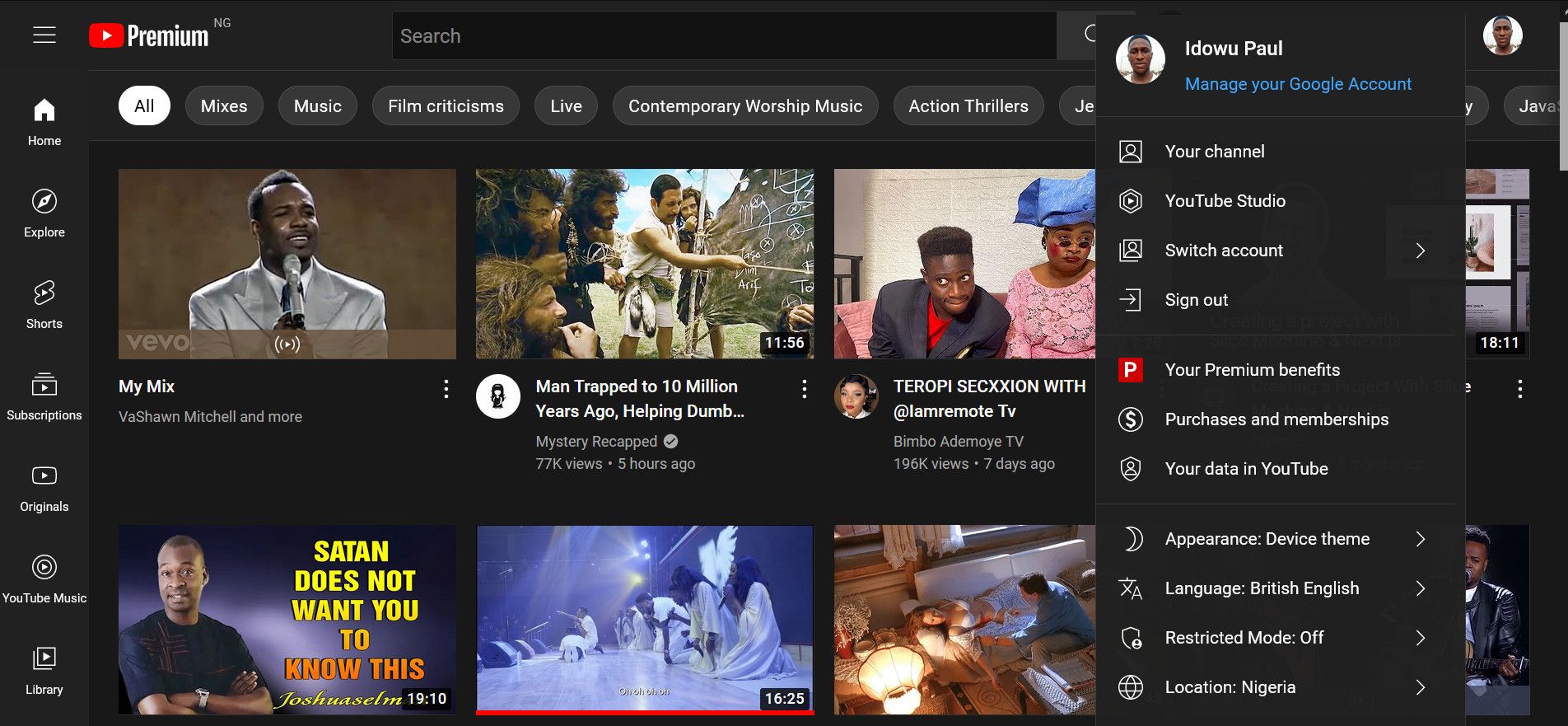The height and width of the screenshot is (726, 1568).
Task: Open Explore from sidebar
Action: (44, 213)
